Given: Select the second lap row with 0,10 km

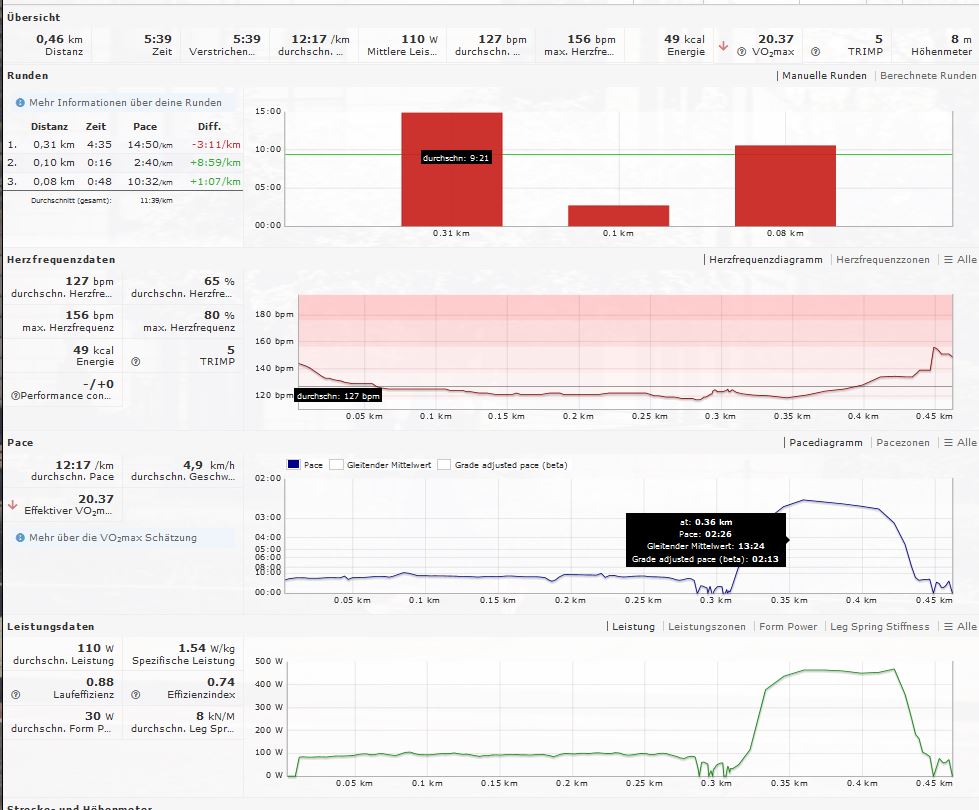Looking at the screenshot, I should point(123,163).
